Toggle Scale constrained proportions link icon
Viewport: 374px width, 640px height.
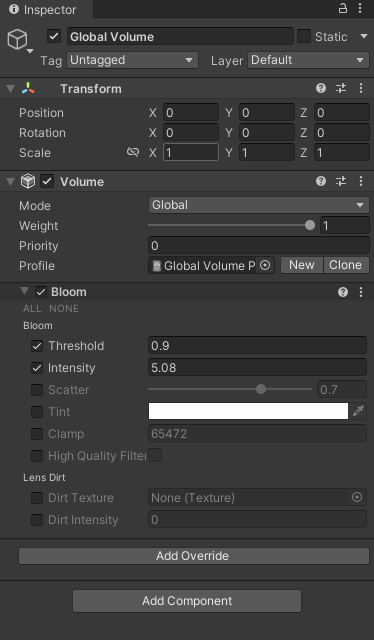(x=133, y=152)
